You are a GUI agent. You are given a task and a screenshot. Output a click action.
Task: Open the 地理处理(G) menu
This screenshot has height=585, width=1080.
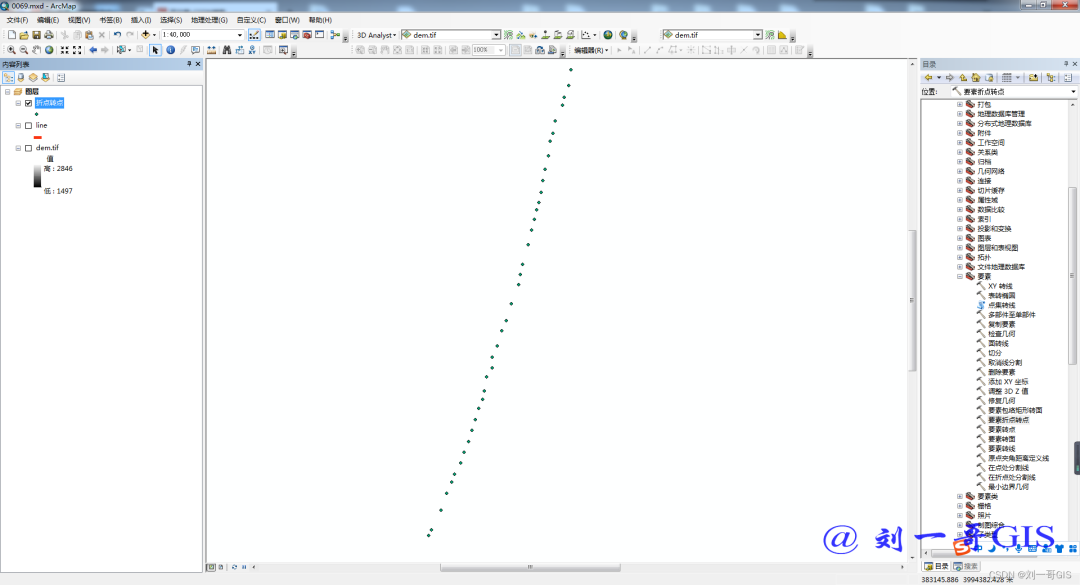(209, 20)
